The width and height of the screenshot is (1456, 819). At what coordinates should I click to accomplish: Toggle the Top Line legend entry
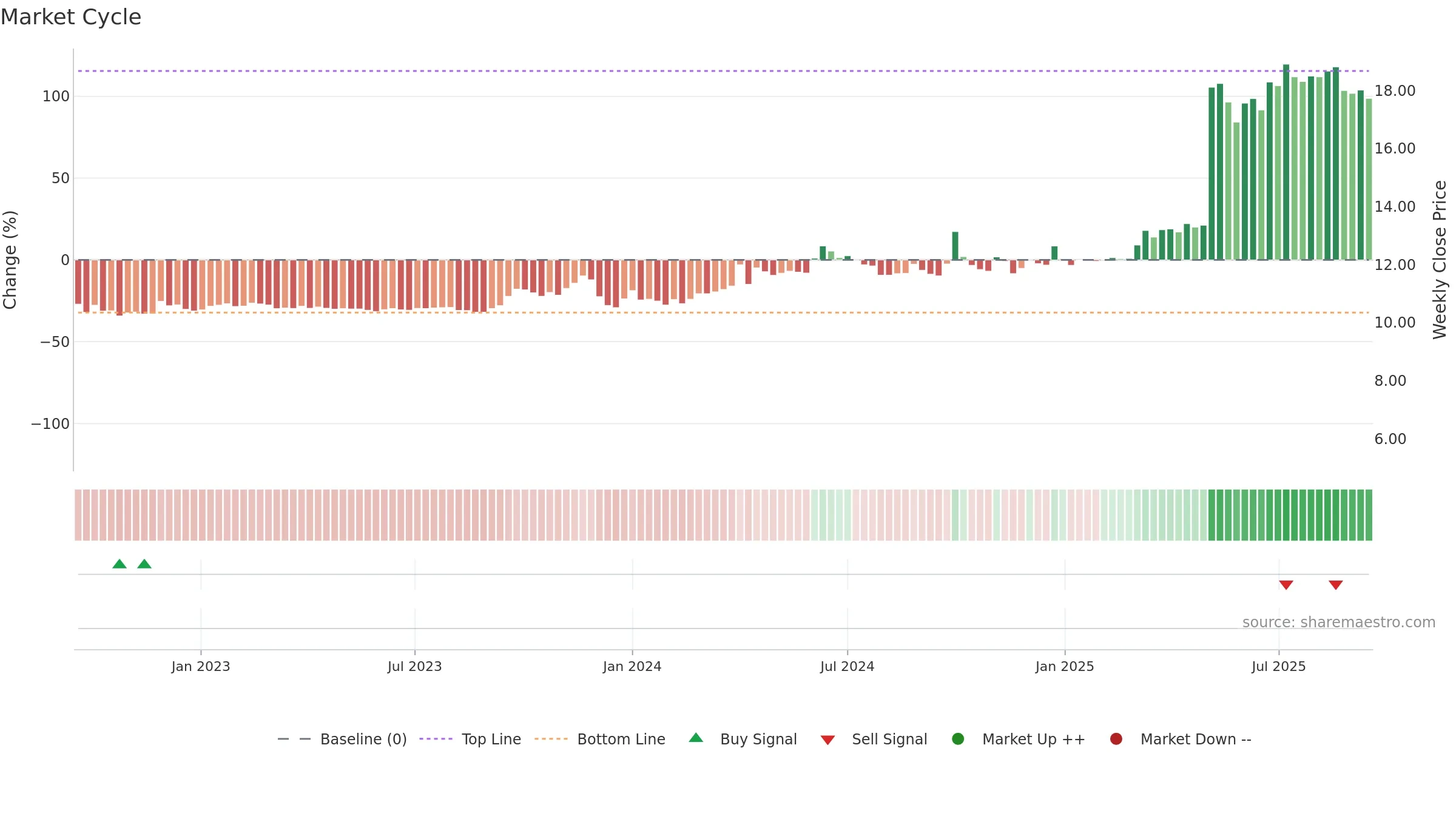[470, 739]
